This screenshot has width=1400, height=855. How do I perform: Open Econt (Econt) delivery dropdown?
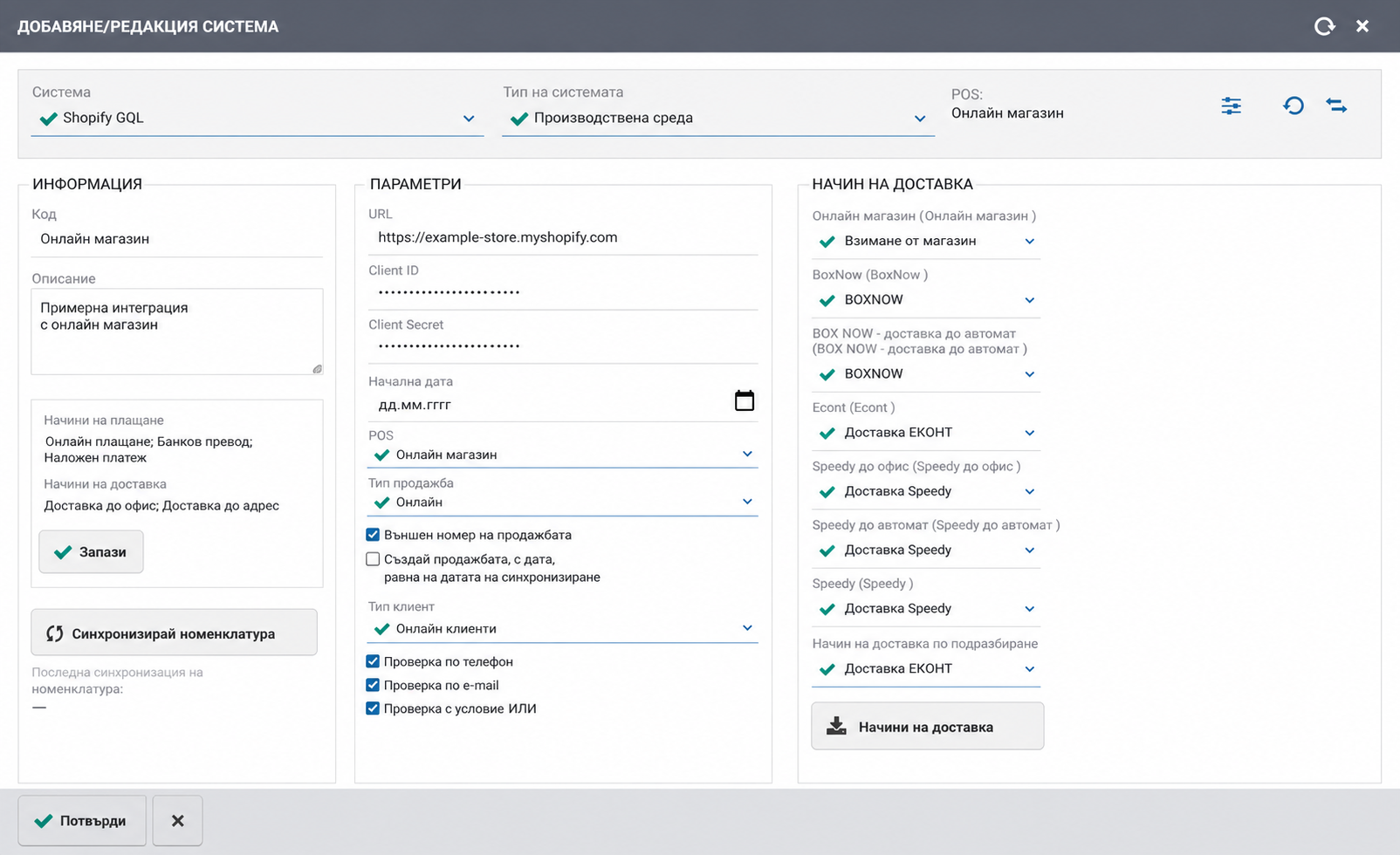point(926,433)
